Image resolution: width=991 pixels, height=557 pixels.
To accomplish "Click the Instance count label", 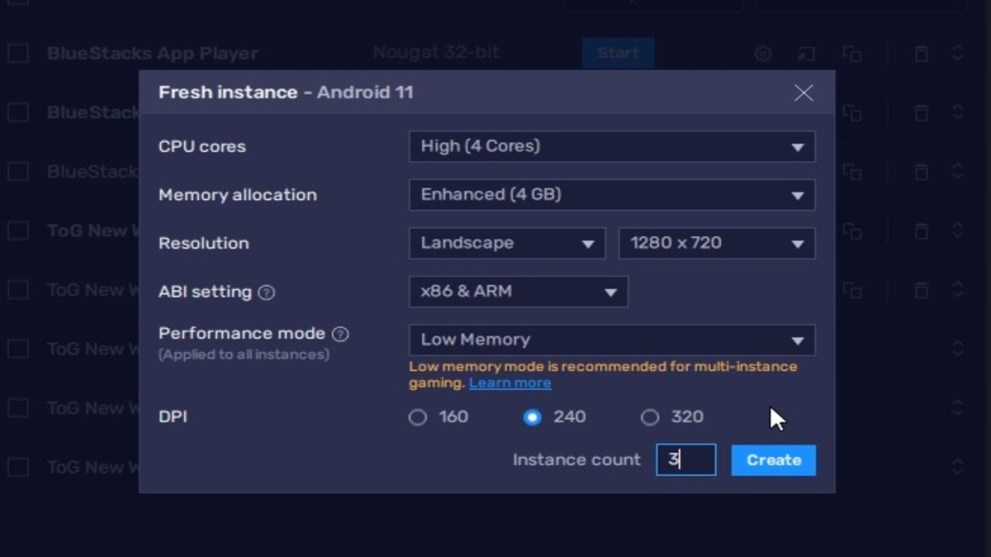I will (576, 460).
